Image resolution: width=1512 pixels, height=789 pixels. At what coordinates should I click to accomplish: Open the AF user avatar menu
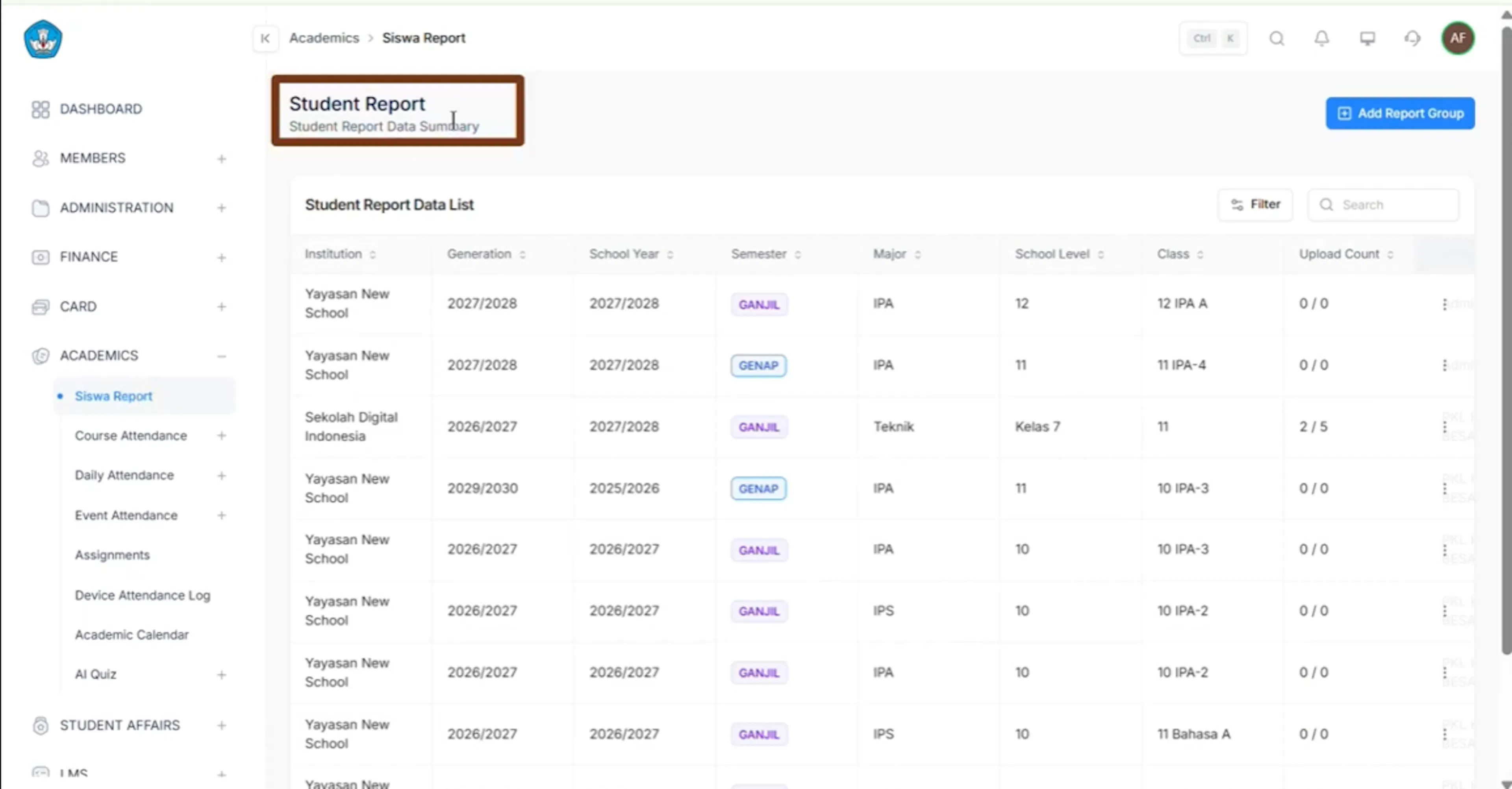click(x=1458, y=39)
